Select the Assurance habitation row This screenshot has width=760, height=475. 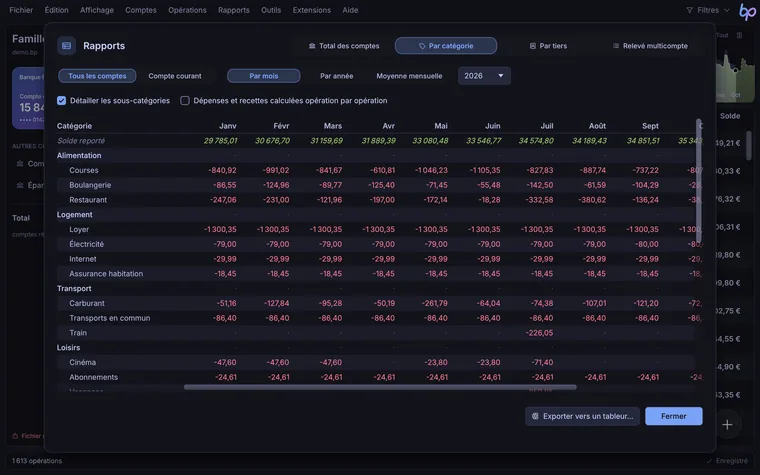click(x=376, y=274)
